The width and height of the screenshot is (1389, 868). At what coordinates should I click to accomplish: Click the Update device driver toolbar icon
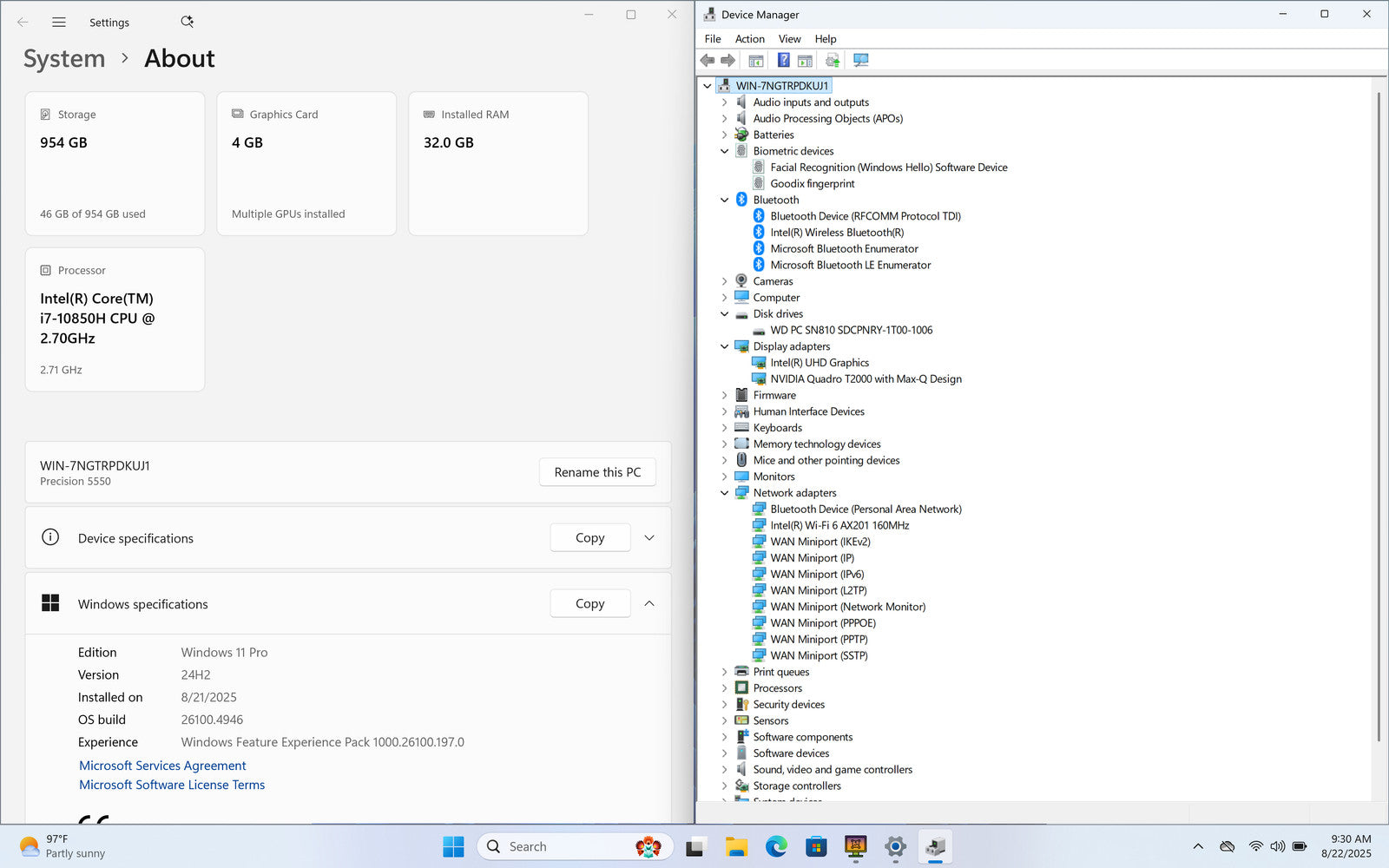832,60
